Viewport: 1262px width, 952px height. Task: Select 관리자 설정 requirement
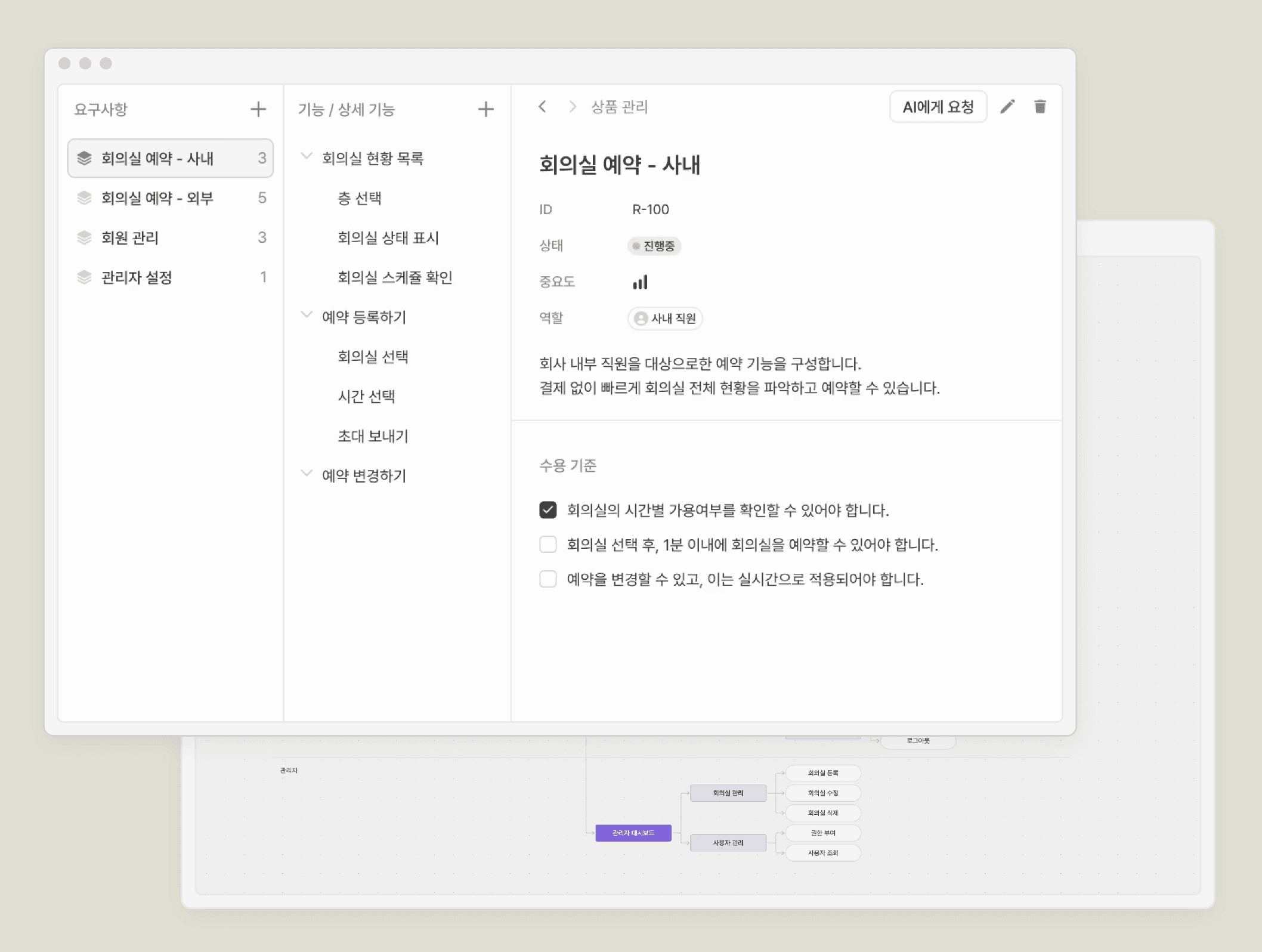click(x=137, y=277)
